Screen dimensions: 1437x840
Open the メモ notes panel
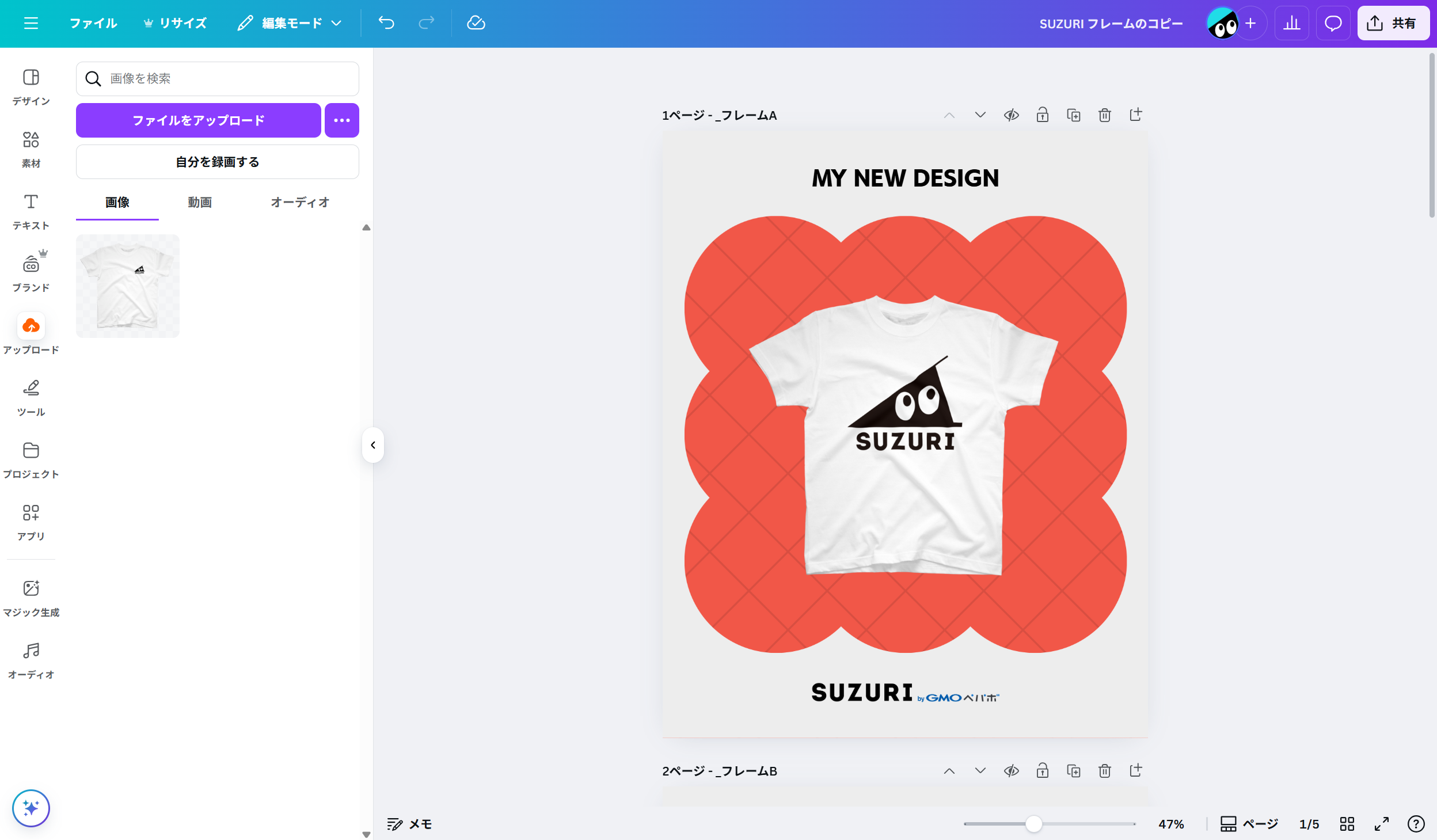(409, 824)
